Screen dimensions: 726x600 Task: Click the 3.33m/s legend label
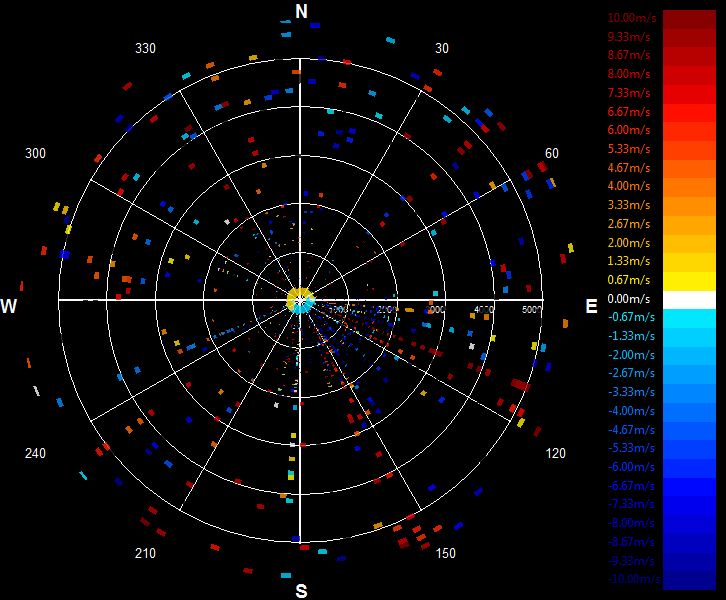pos(629,205)
